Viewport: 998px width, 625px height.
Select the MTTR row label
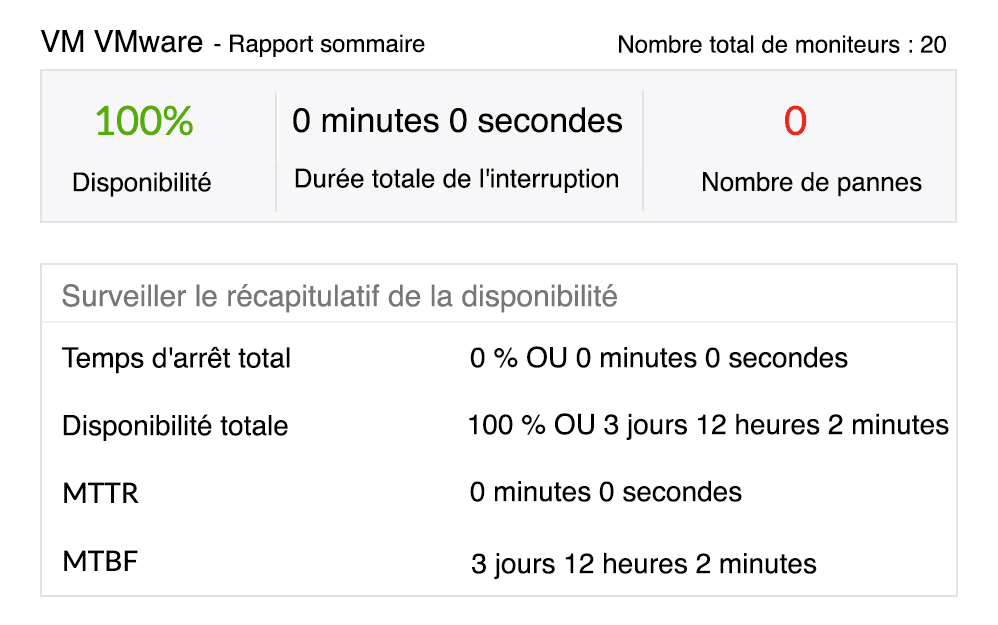[100, 494]
